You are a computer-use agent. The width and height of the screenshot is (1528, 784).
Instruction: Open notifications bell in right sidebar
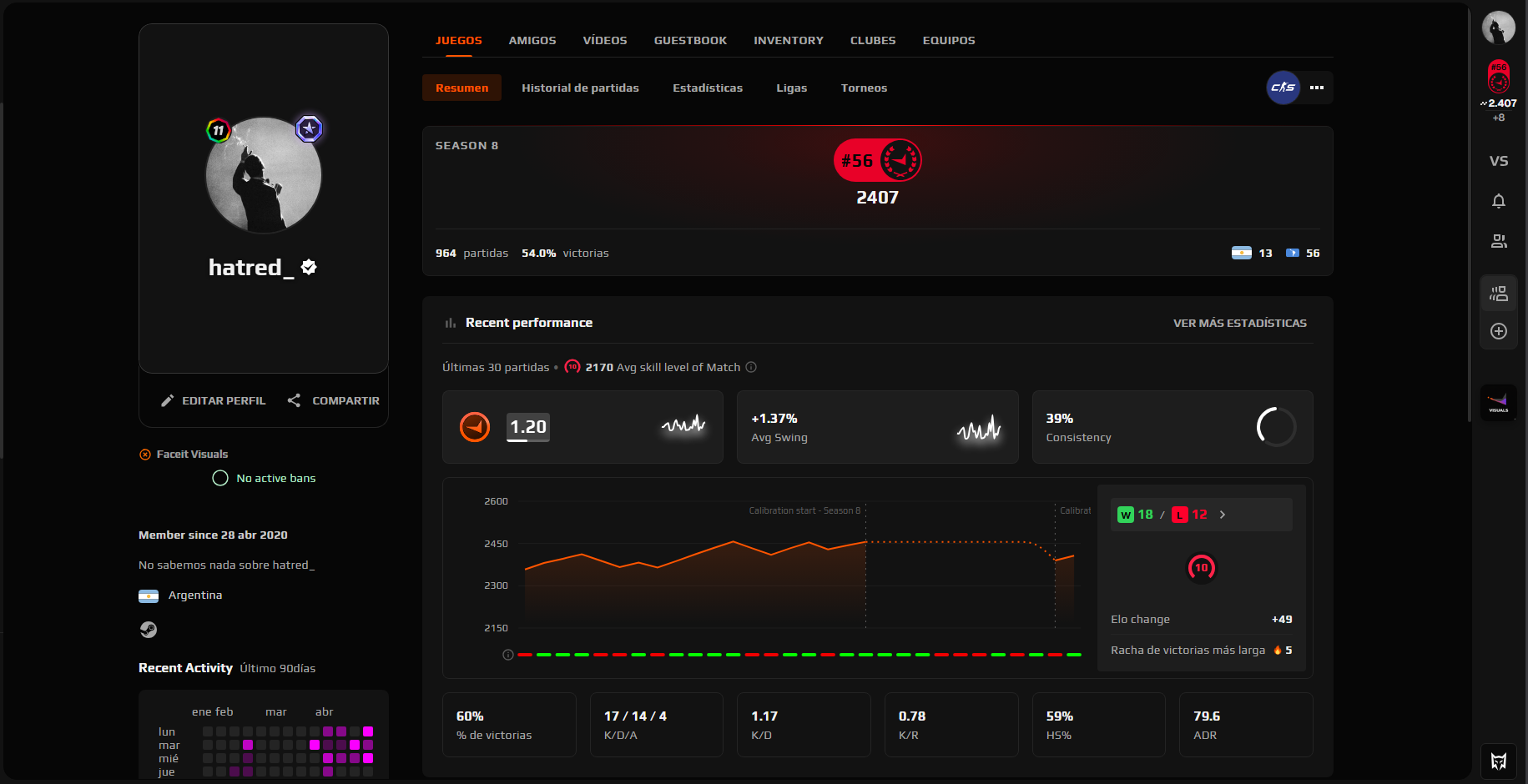(x=1499, y=201)
